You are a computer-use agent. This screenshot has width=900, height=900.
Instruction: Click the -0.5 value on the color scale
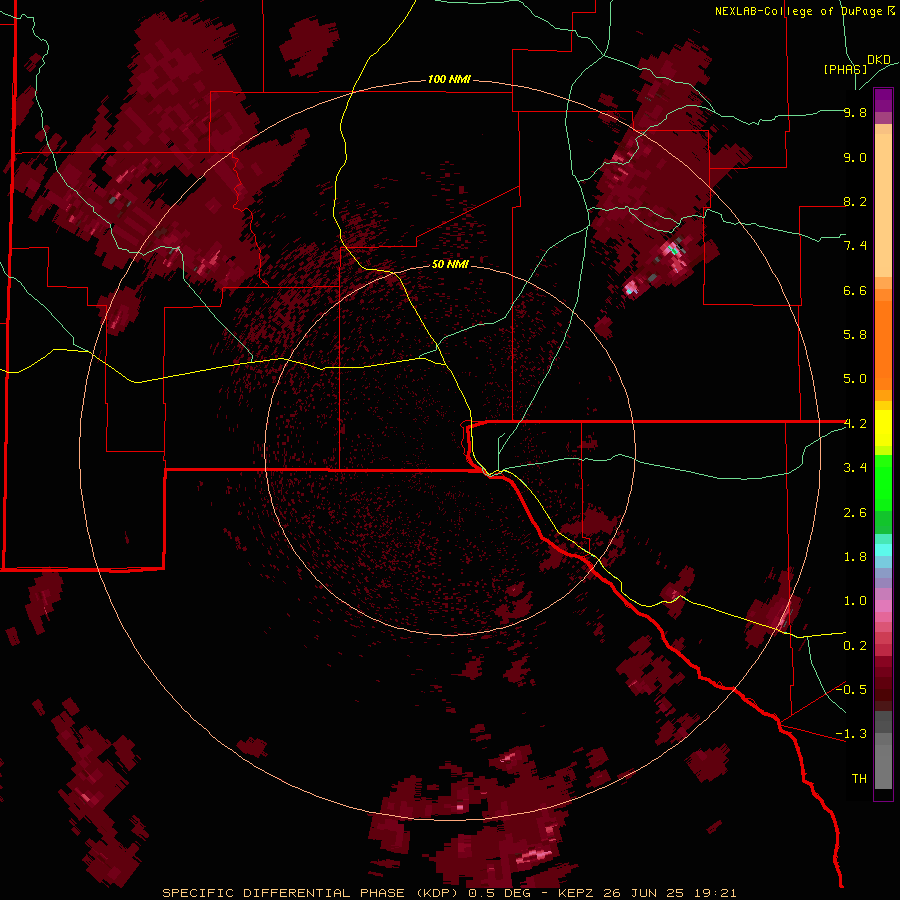851,690
